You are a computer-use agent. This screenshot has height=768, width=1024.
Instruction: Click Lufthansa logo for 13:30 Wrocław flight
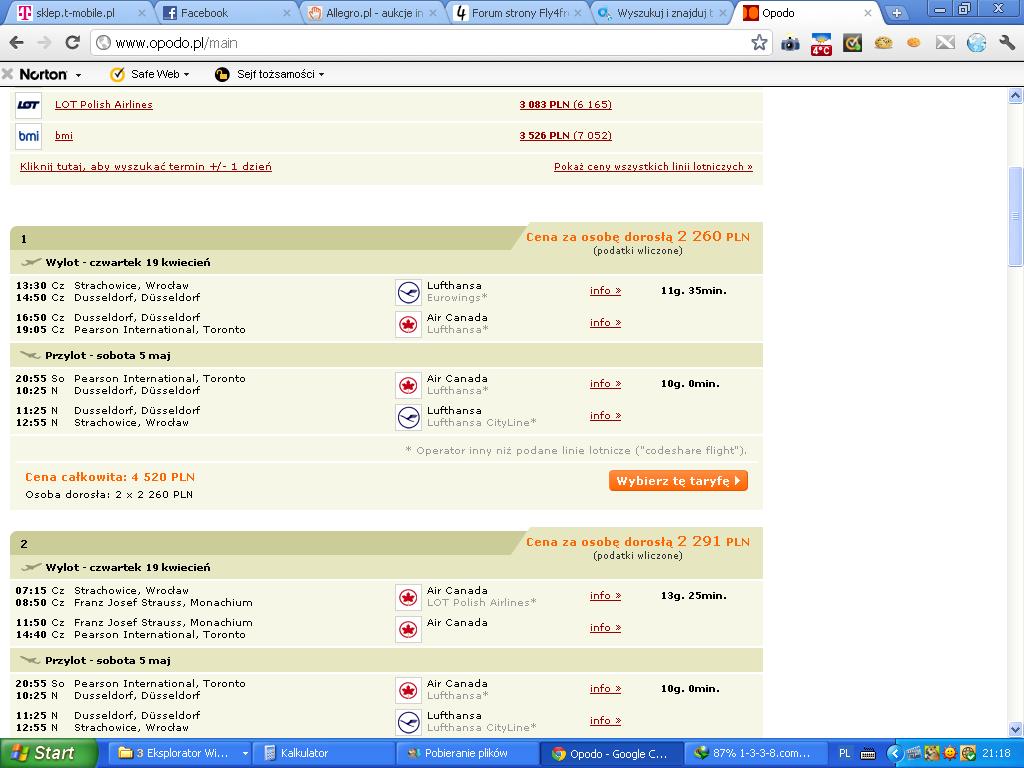tap(408, 292)
